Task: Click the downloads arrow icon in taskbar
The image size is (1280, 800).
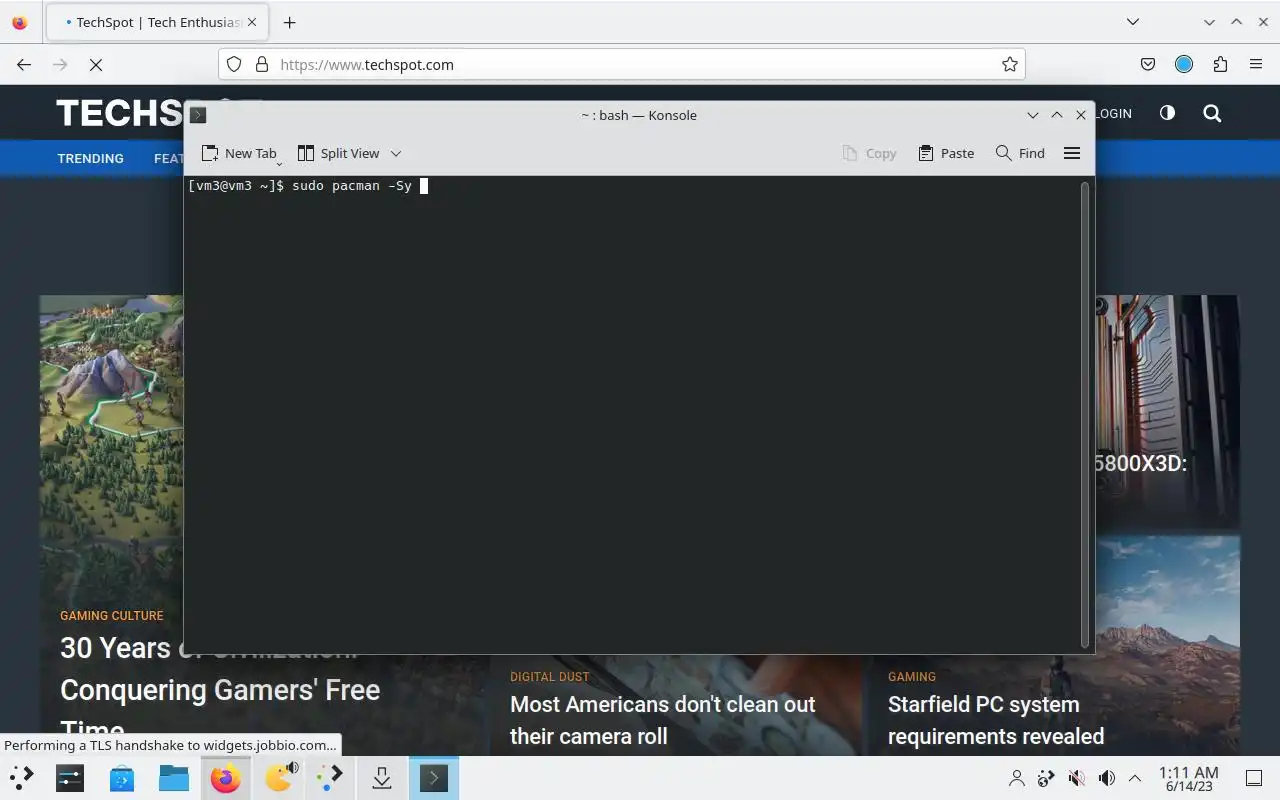Action: pyautogui.click(x=381, y=777)
